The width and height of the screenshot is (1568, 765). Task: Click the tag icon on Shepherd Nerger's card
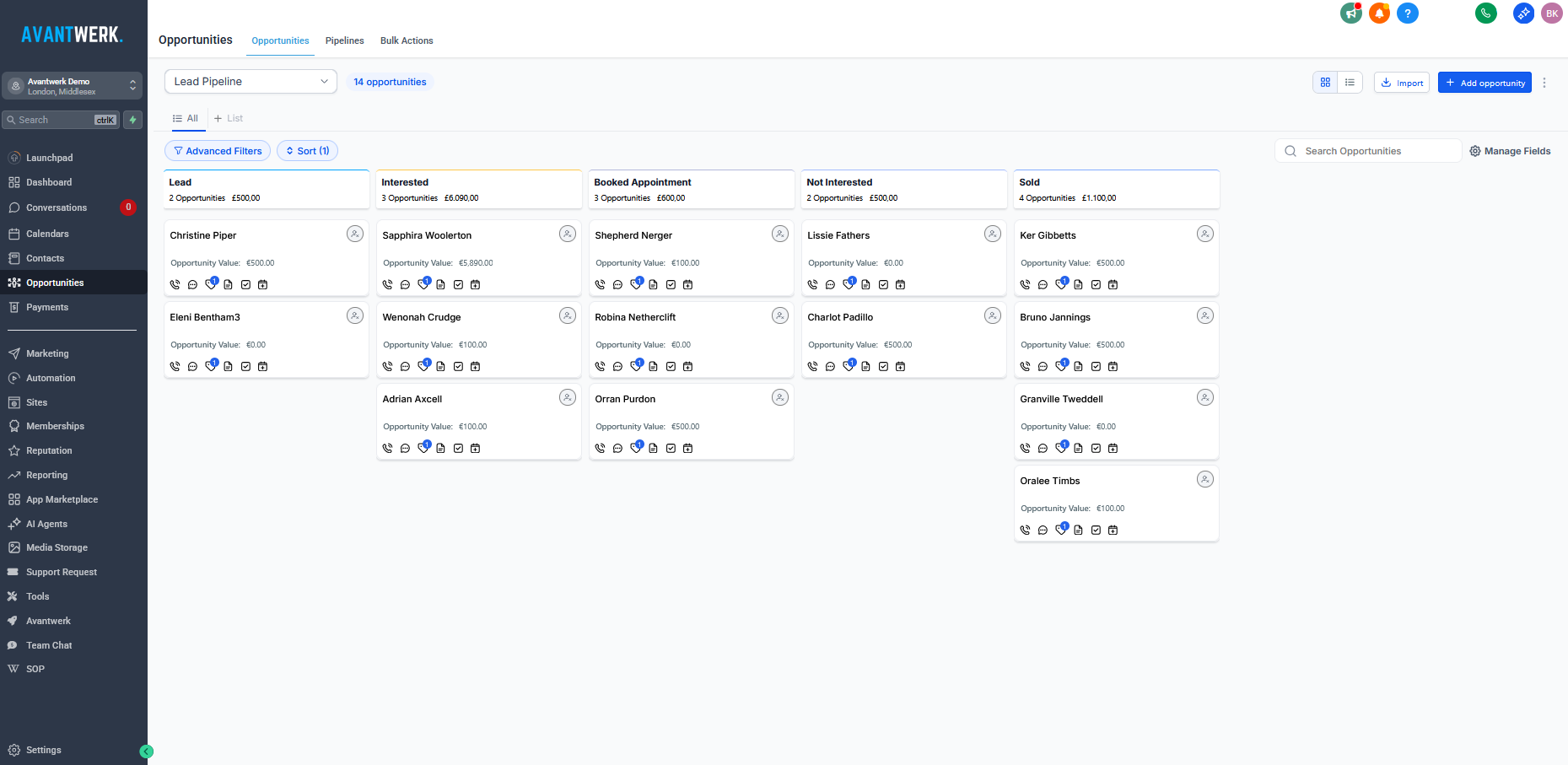click(636, 284)
